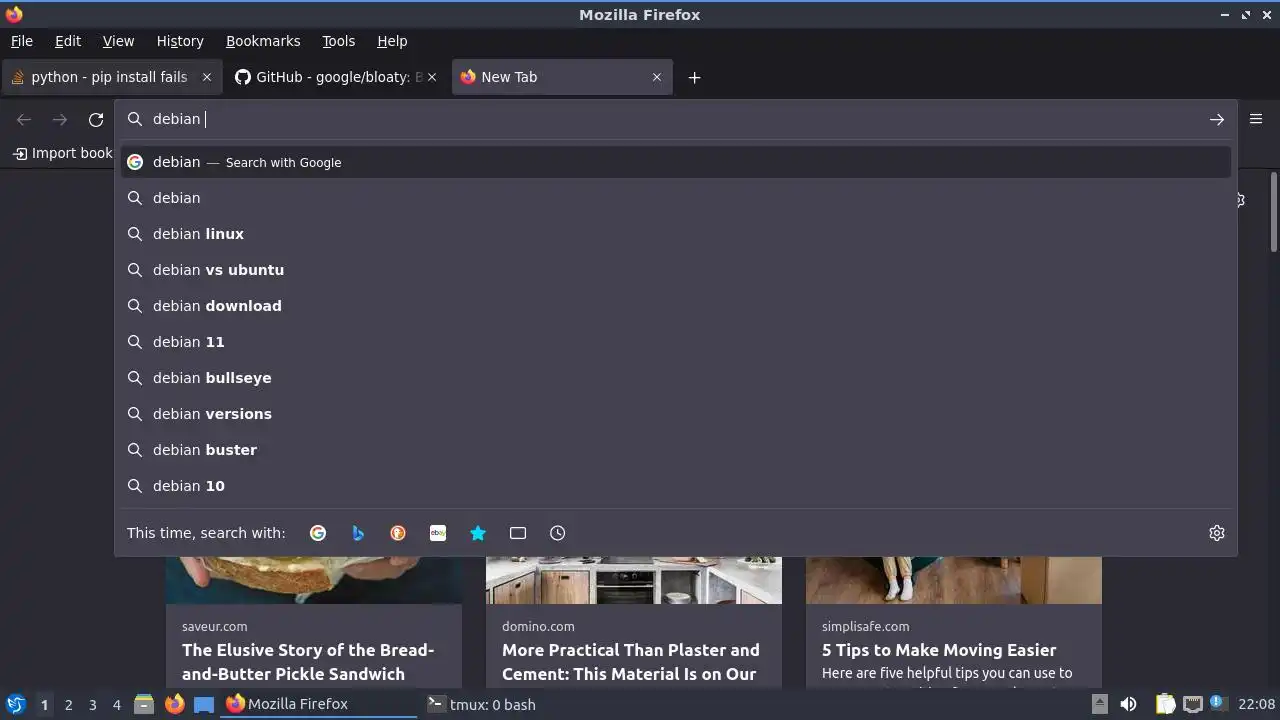Open the History menu
The height and width of the screenshot is (720, 1280).
point(180,41)
